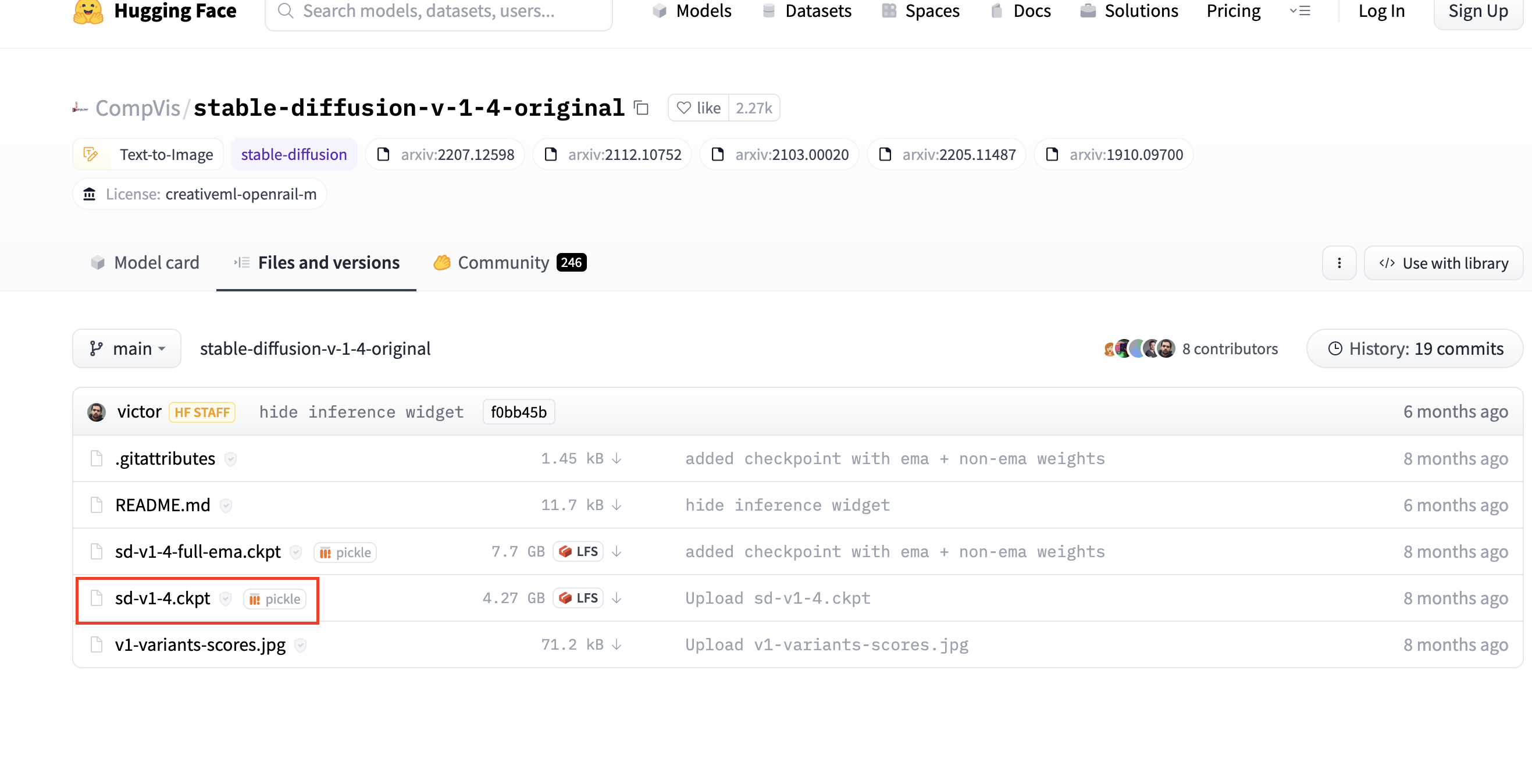Viewport: 1532px width, 784px height.
Task: Select the Files and versions tab
Action: pyautogui.click(x=316, y=262)
